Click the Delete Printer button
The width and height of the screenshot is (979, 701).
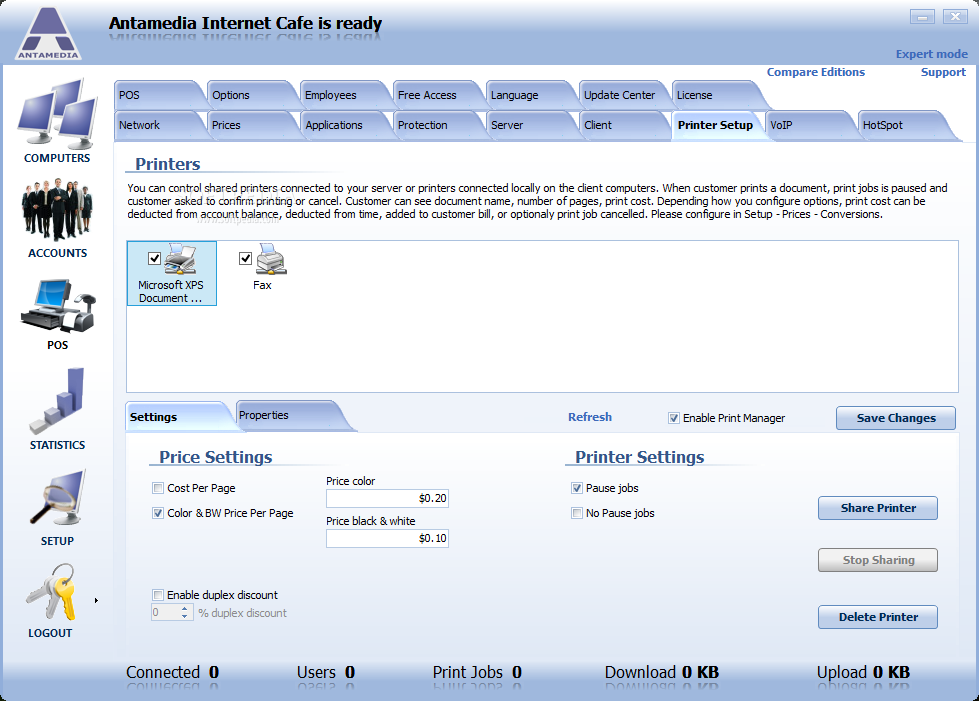(x=878, y=617)
